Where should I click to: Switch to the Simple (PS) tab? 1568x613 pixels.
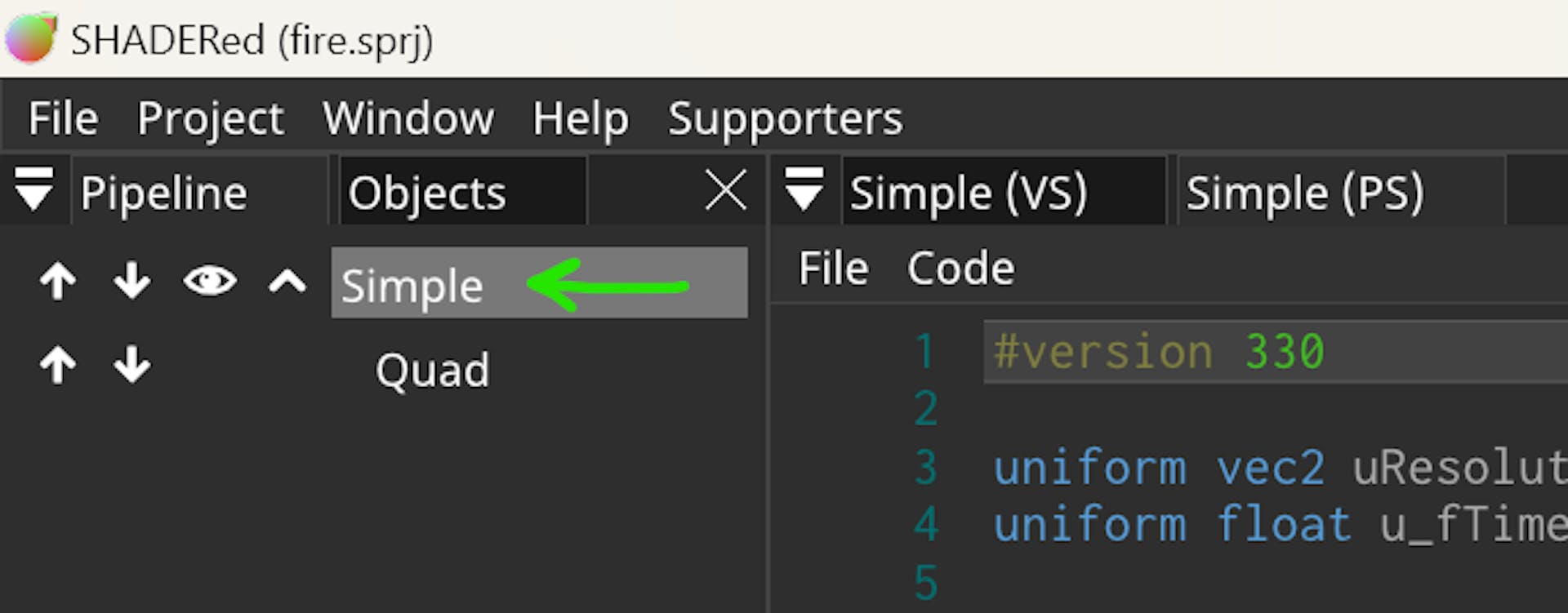pyautogui.click(x=1304, y=193)
